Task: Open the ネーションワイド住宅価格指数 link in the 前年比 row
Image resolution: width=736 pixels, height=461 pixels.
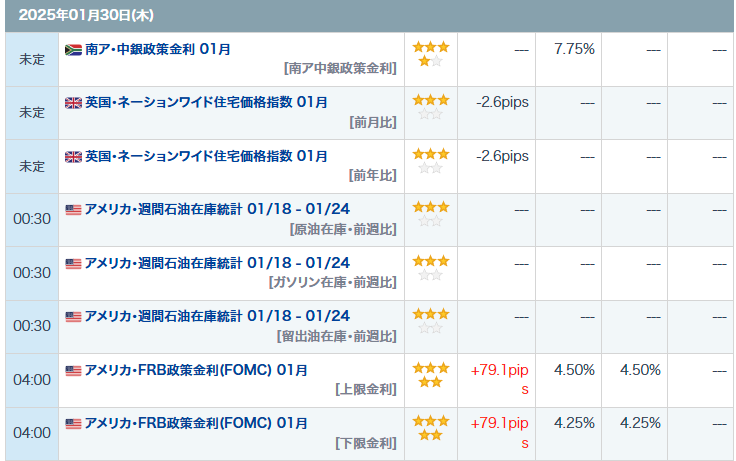Action: (x=206, y=156)
